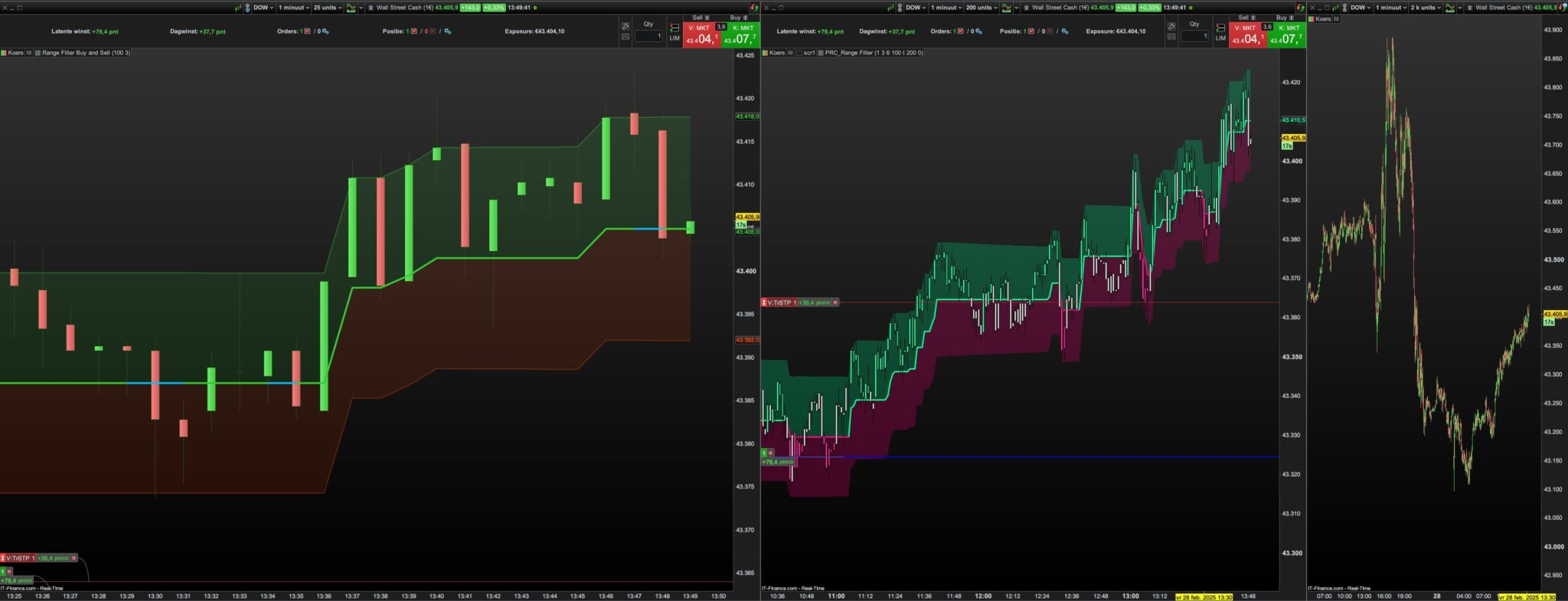Open the DOW instrument dropdown in right chart
Screen dimensions: 1568x601
[1361, 8]
